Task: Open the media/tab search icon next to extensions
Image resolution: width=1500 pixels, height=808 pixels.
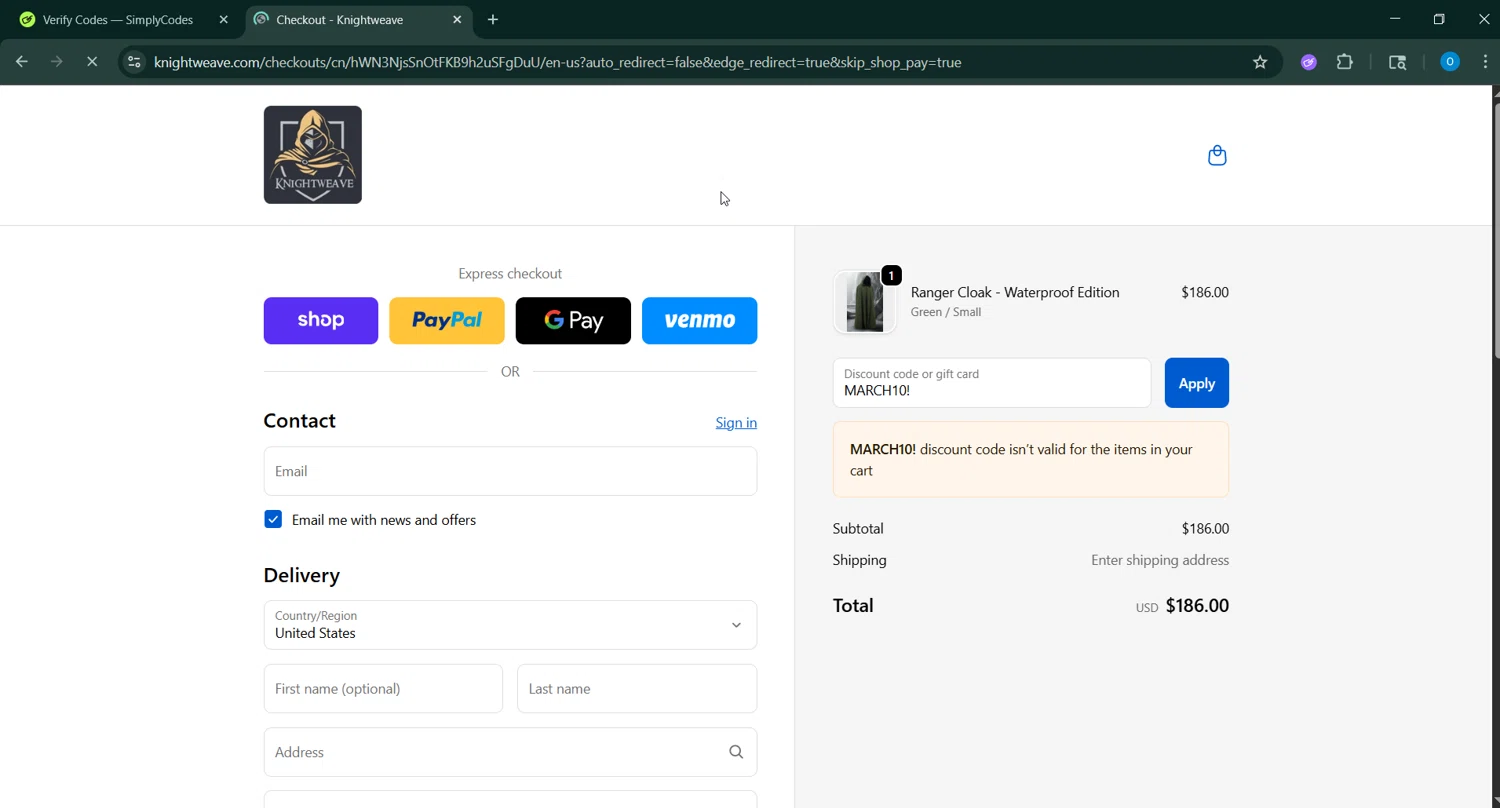Action: point(1398,62)
